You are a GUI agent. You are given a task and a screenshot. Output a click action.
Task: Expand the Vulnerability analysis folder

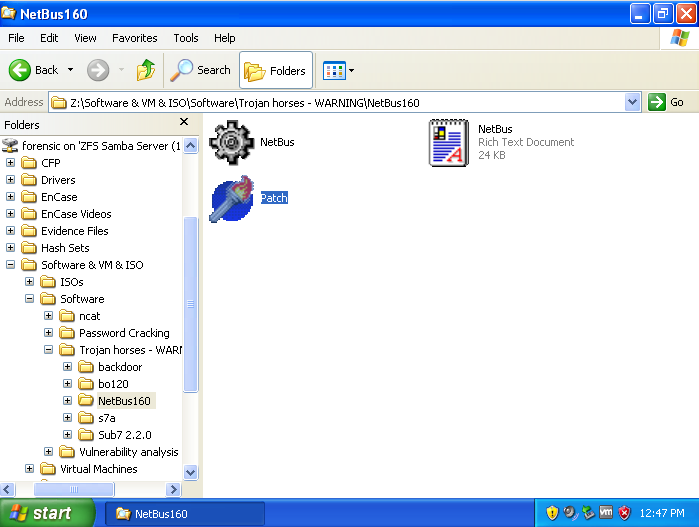pyautogui.click(x=49, y=452)
